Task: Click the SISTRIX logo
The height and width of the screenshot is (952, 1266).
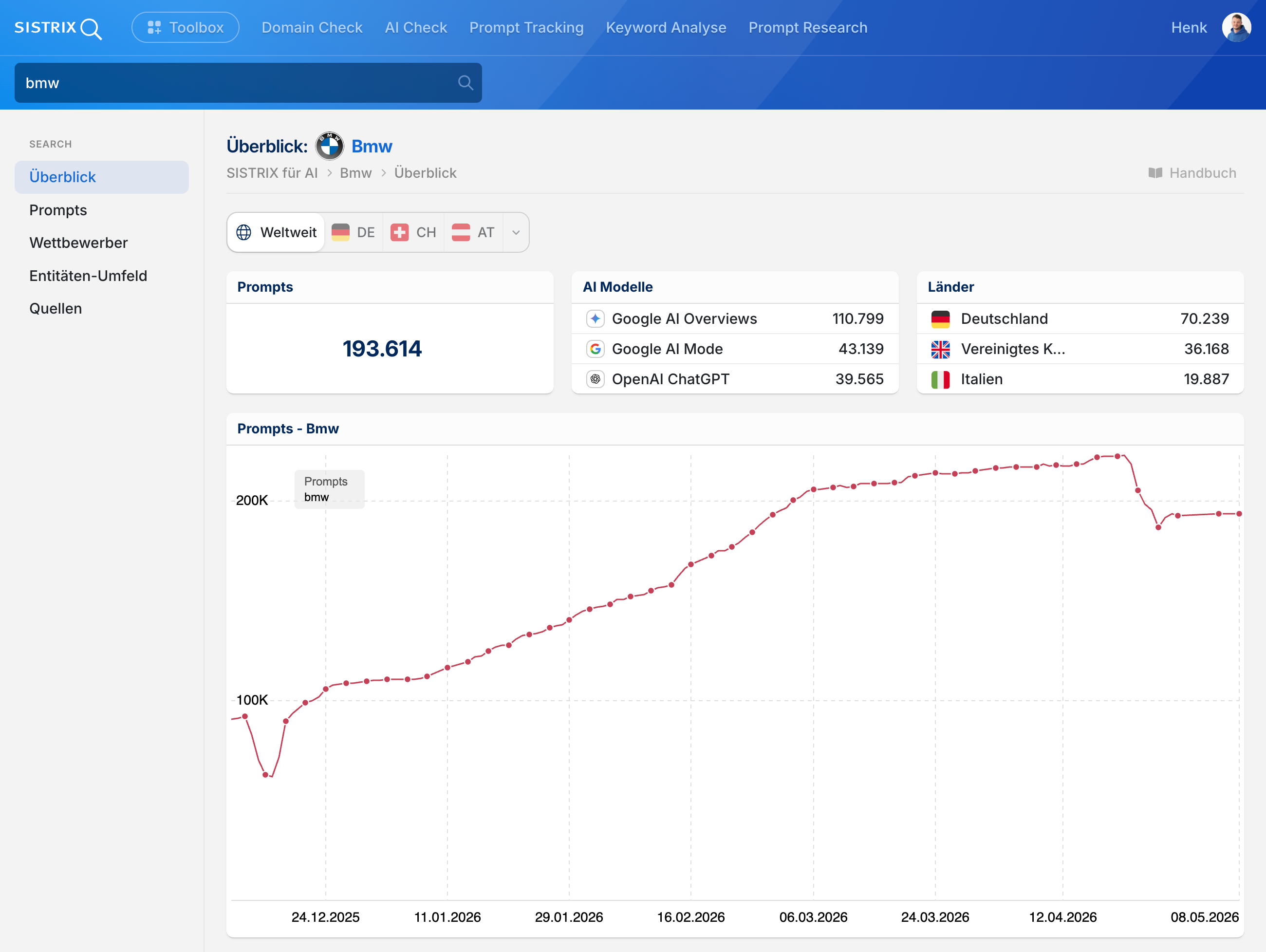Action: (x=58, y=28)
